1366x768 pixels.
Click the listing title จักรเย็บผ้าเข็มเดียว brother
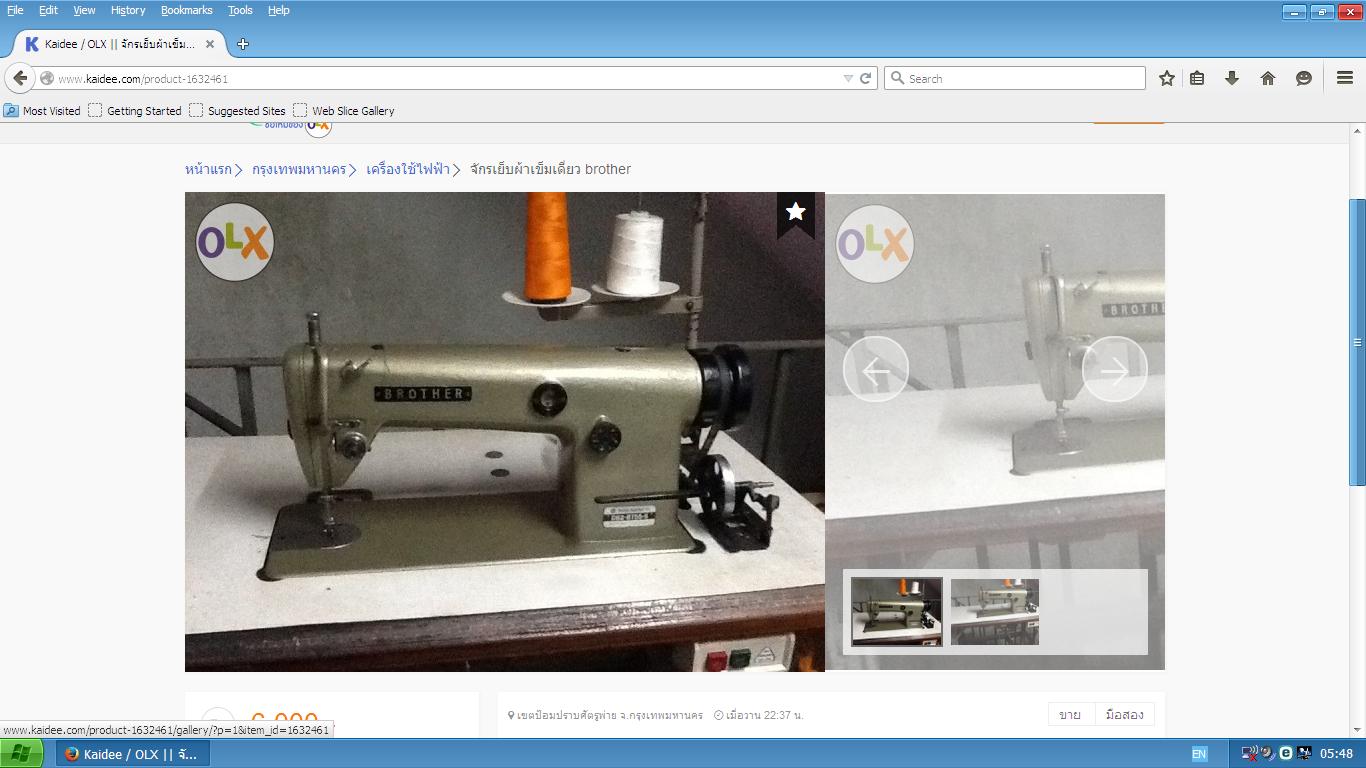pyautogui.click(x=550, y=169)
